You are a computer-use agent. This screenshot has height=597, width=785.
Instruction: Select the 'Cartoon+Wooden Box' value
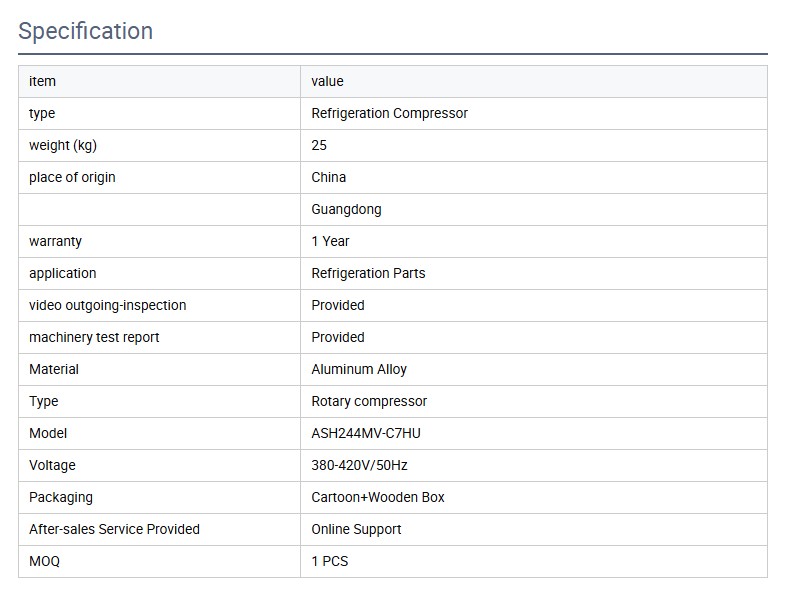click(378, 497)
